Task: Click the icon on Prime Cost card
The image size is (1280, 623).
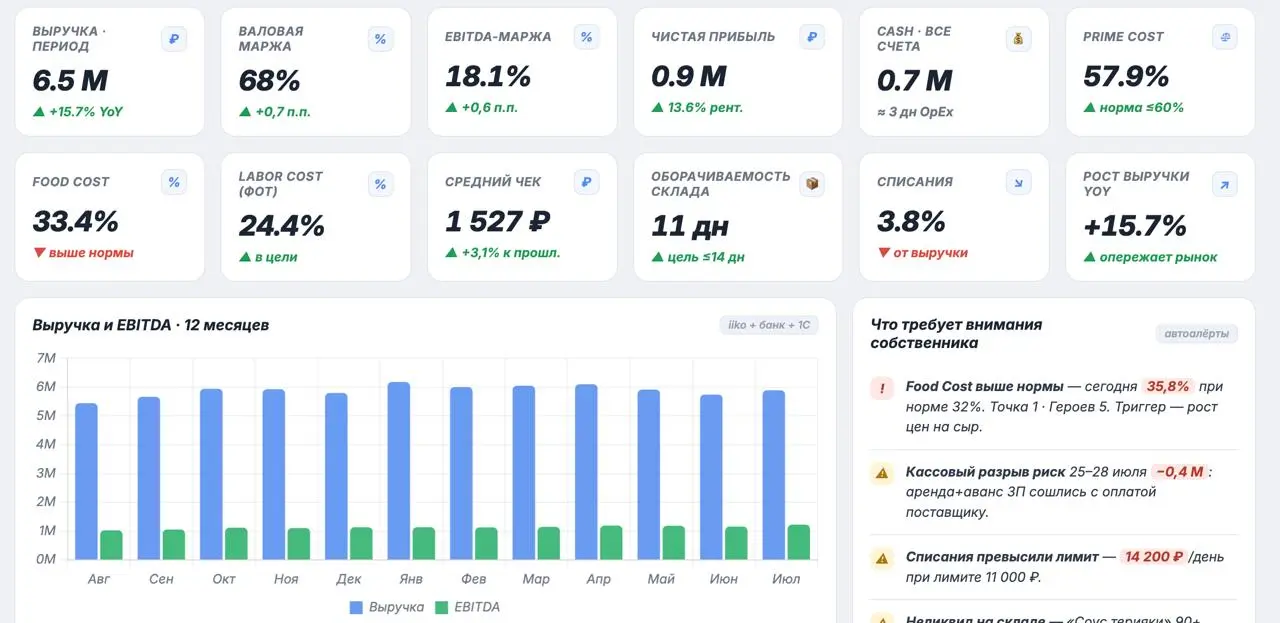Action: [x=1225, y=36]
